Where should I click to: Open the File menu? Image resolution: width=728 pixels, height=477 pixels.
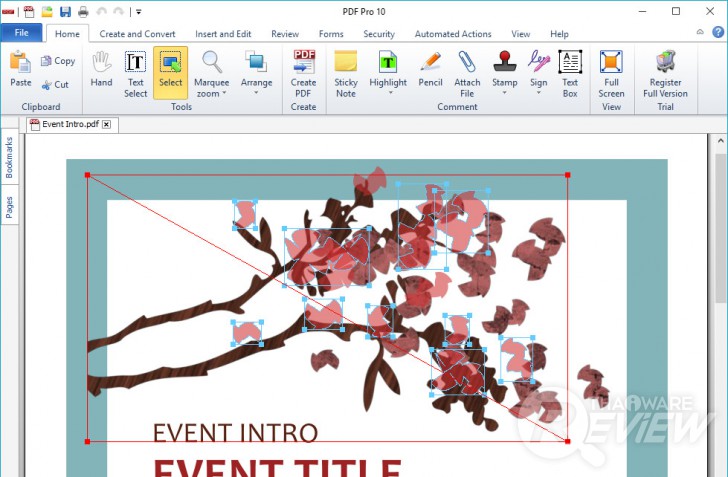(21, 33)
